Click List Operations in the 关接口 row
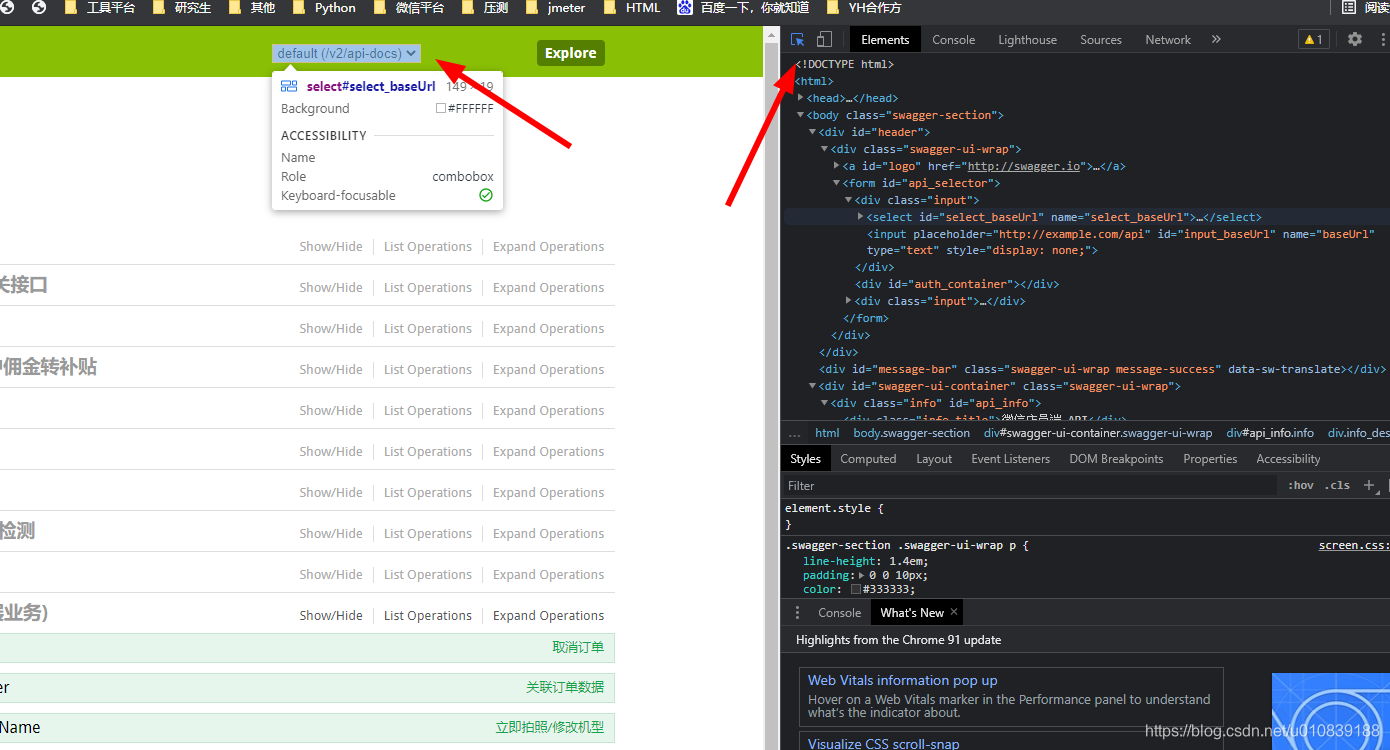The width and height of the screenshot is (1390, 750). point(427,287)
